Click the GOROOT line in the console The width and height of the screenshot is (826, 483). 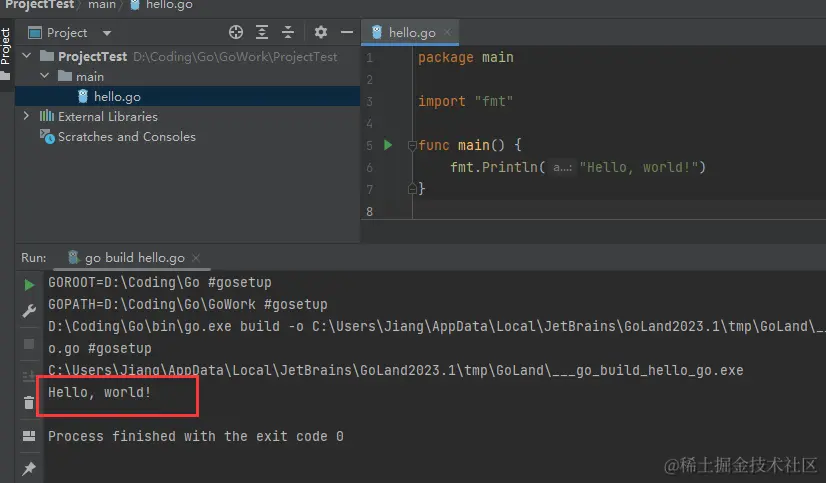[160, 282]
